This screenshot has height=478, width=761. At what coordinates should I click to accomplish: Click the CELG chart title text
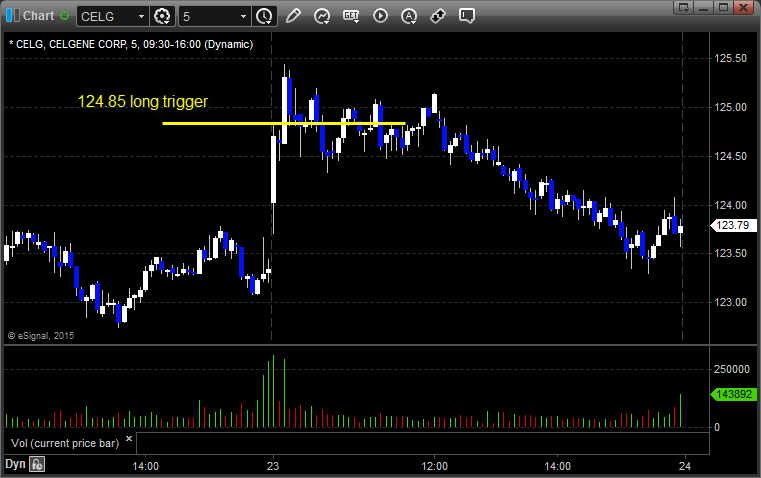pos(131,44)
